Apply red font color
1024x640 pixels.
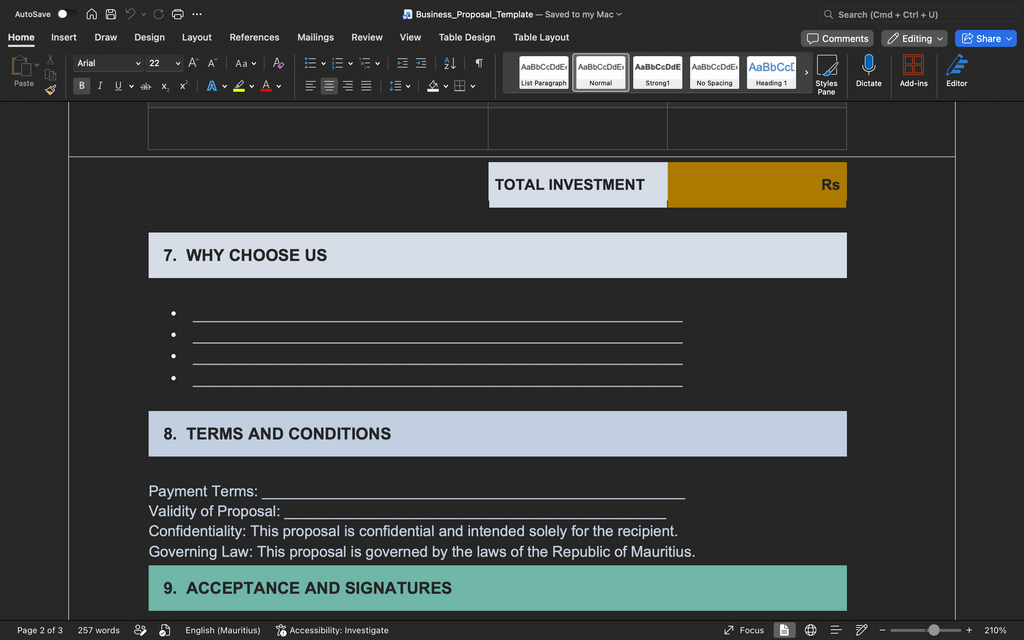(x=266, y=86)
